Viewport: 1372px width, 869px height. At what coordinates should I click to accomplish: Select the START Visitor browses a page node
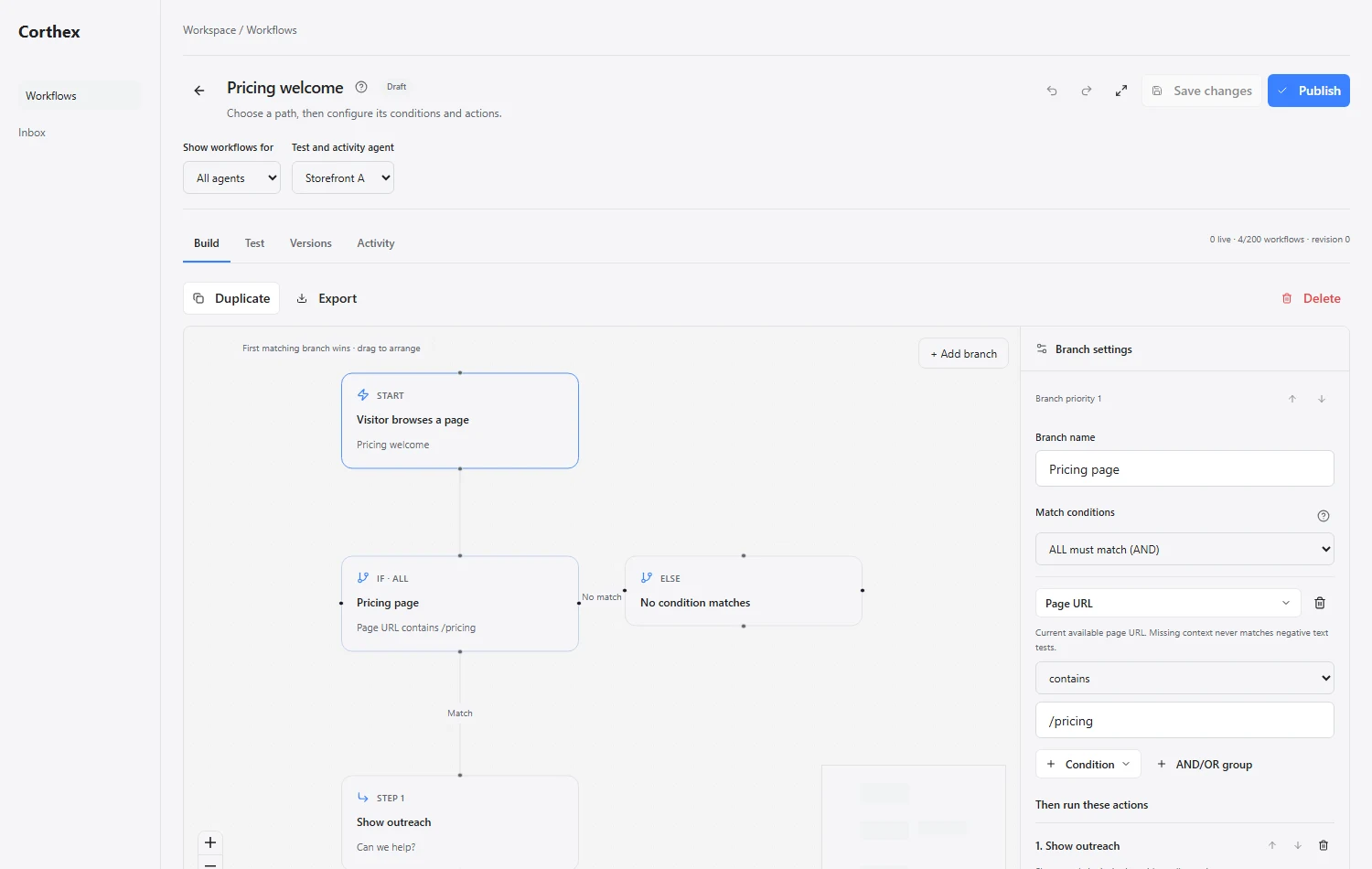(460, 421)
